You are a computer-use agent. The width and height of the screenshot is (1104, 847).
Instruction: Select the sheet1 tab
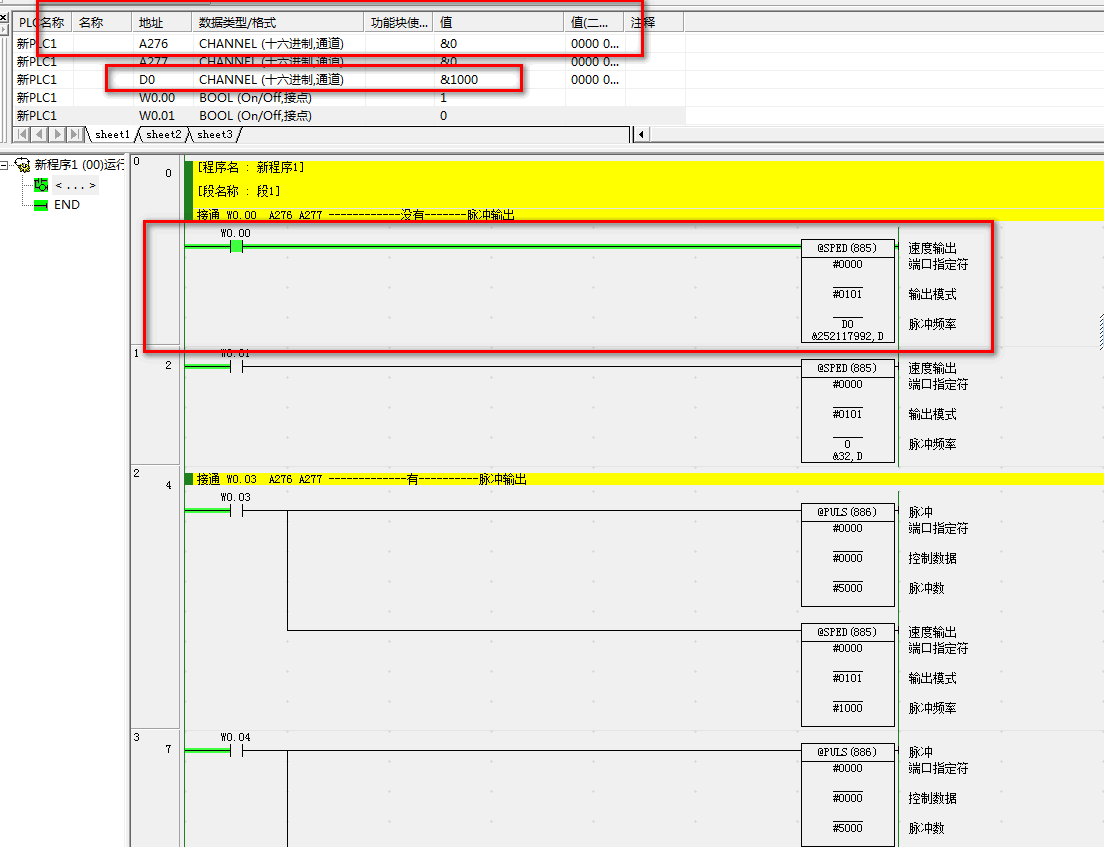point(112,134)
